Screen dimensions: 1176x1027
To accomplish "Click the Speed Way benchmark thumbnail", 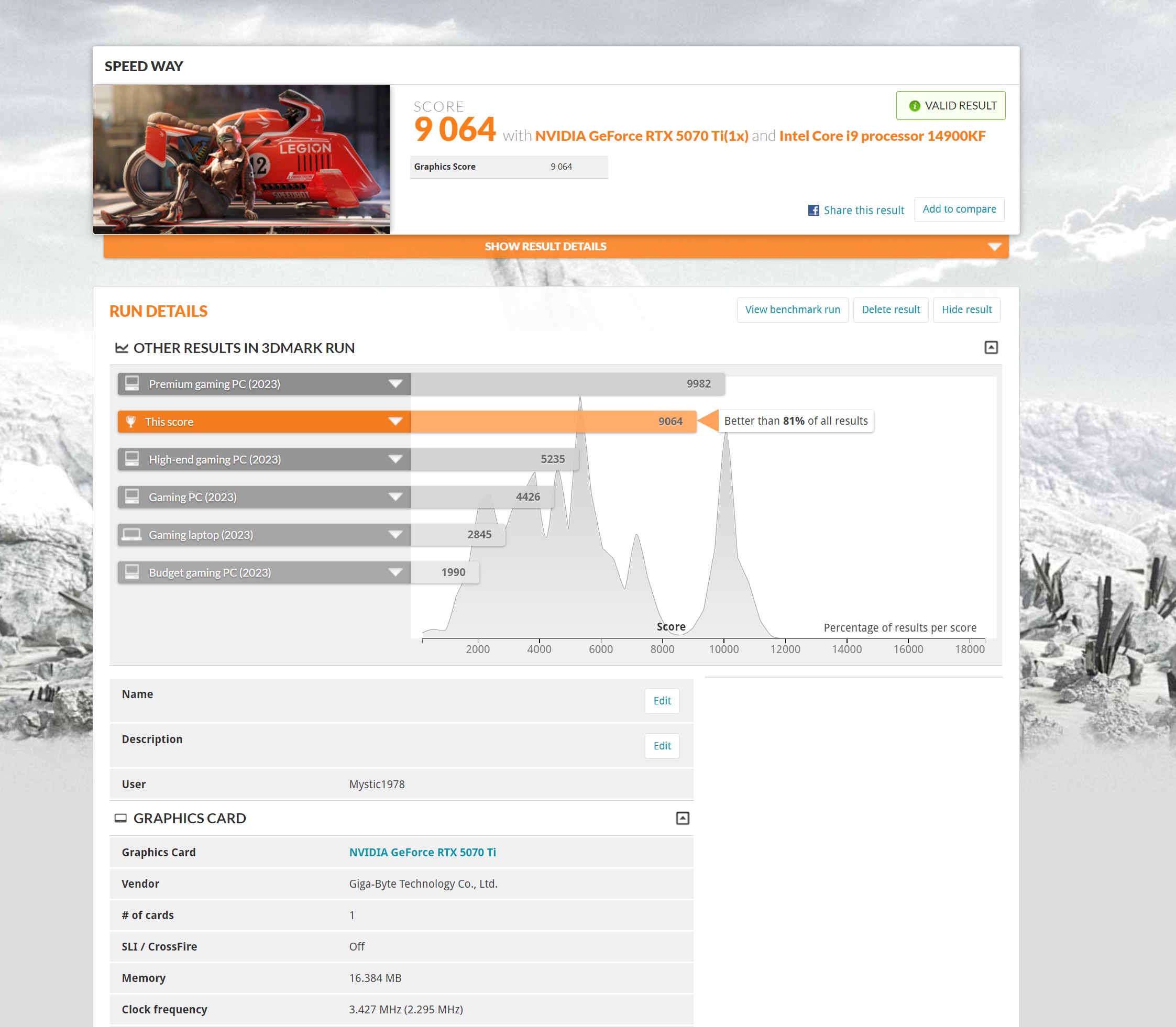I will 241,159.
